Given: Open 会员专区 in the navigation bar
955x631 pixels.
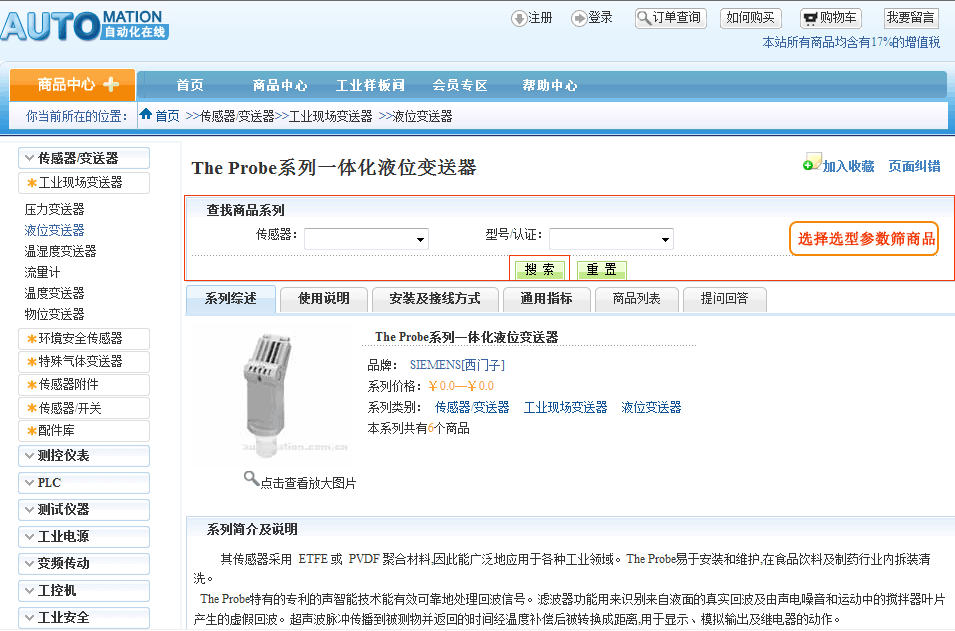Looking at the screenshot, I should [x=460, y=85].
